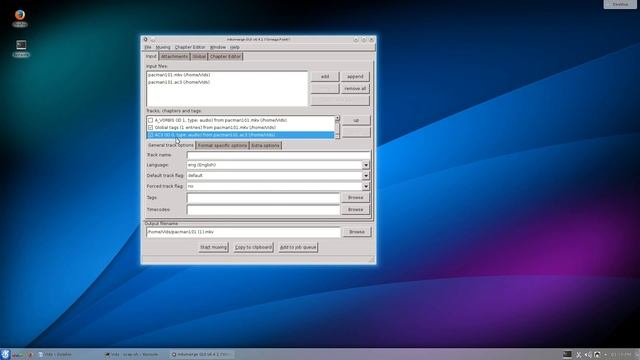640x360 pixels.
Task: Expand the Language dropdown
Action: [366, 165]
